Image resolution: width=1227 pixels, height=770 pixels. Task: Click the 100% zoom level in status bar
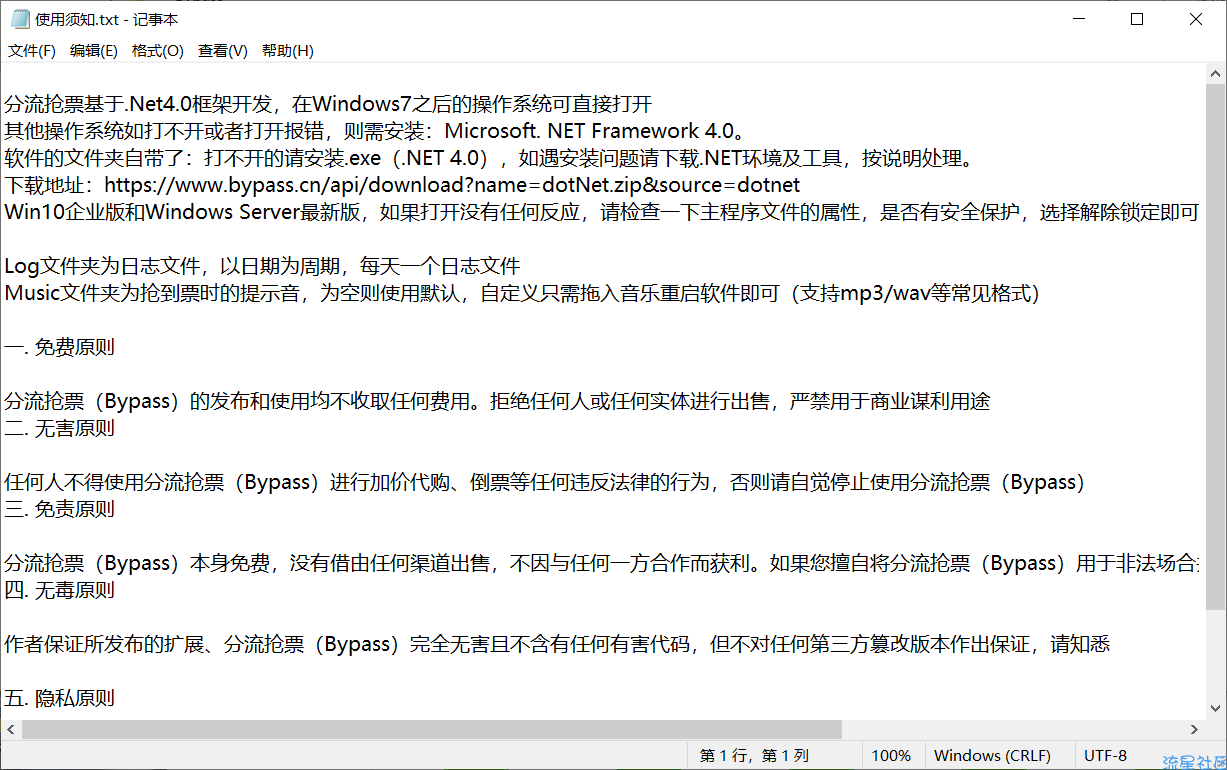891,756
